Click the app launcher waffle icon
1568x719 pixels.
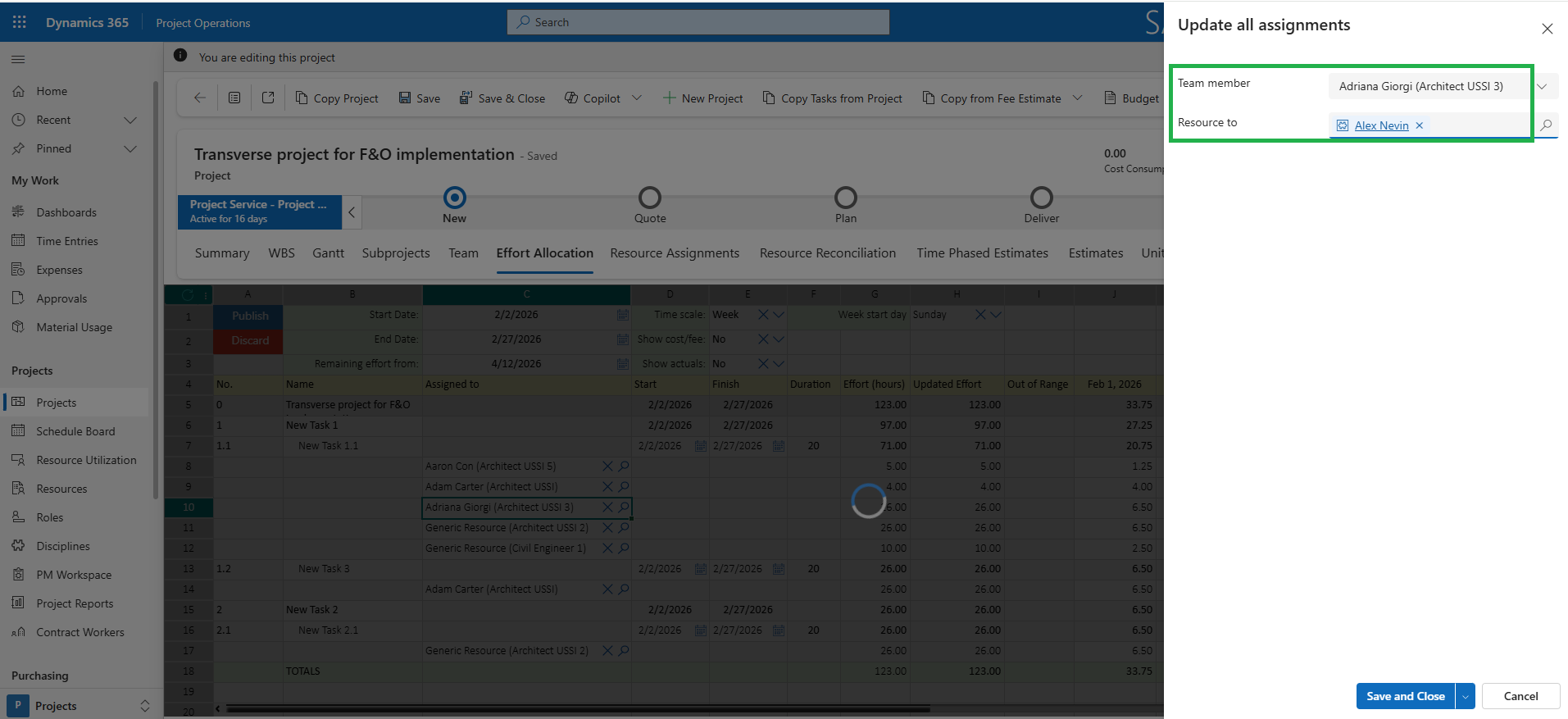pos(20,22)
